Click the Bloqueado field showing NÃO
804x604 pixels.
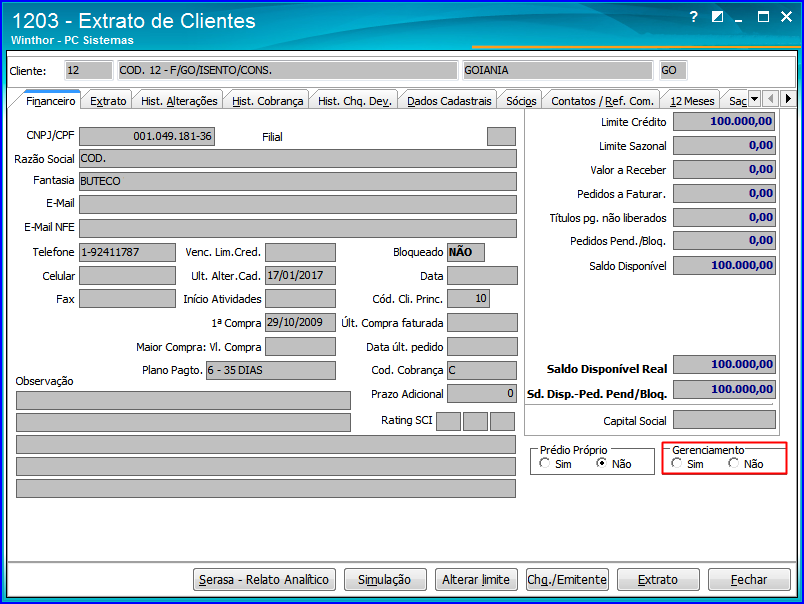point(466,252)
